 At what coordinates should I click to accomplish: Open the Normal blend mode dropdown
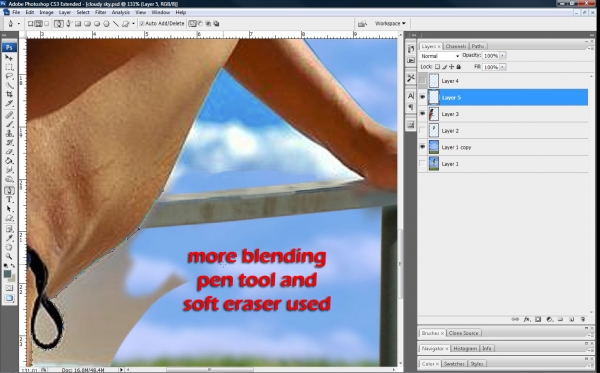(440, 56)
